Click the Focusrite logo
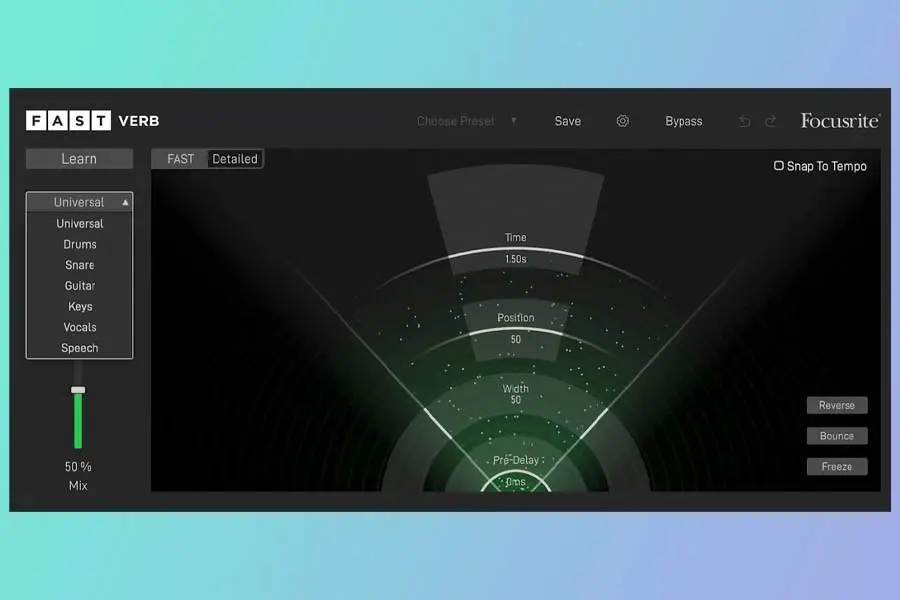The image size is (900, 600). 840,121
